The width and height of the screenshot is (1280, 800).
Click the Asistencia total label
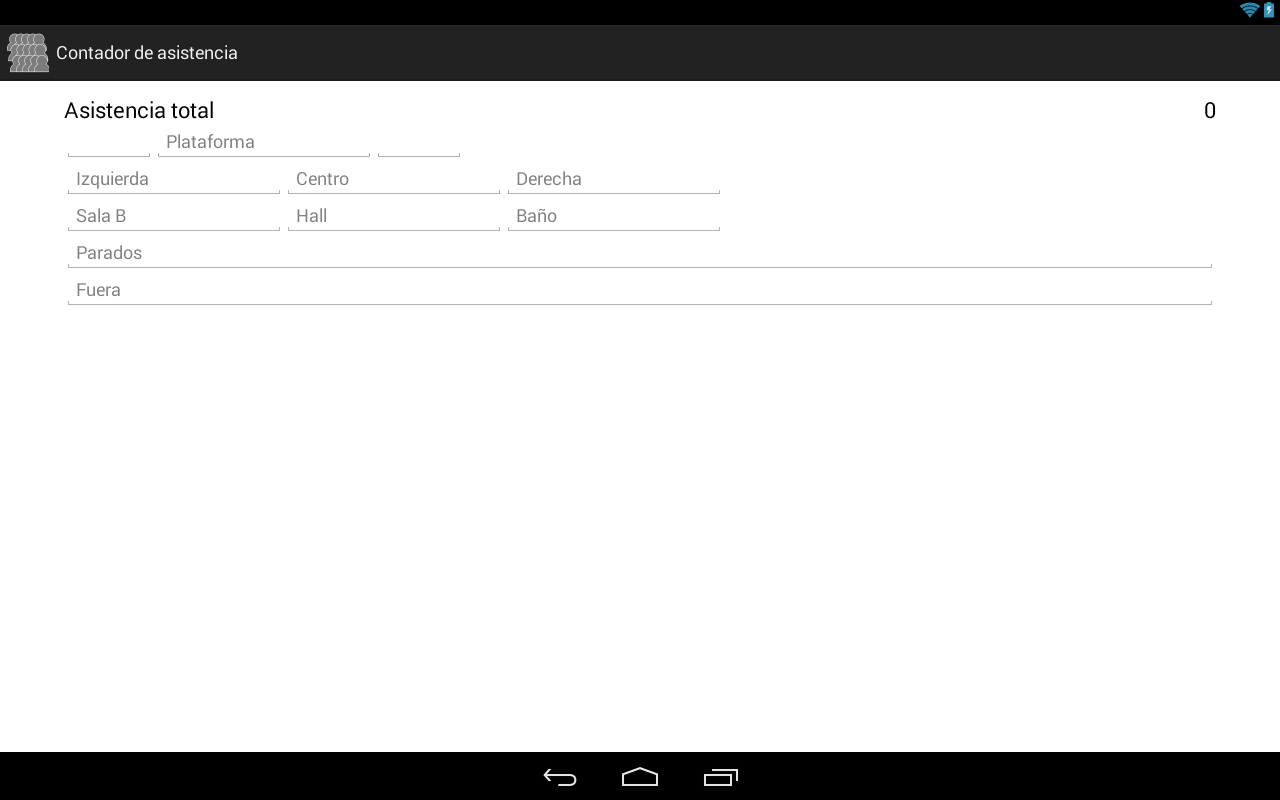click(139, 111)
